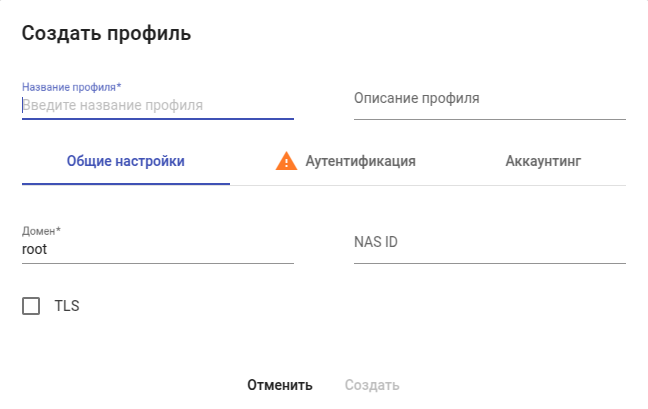Click the Создать button
648x409 pixels.
[372, 385]
